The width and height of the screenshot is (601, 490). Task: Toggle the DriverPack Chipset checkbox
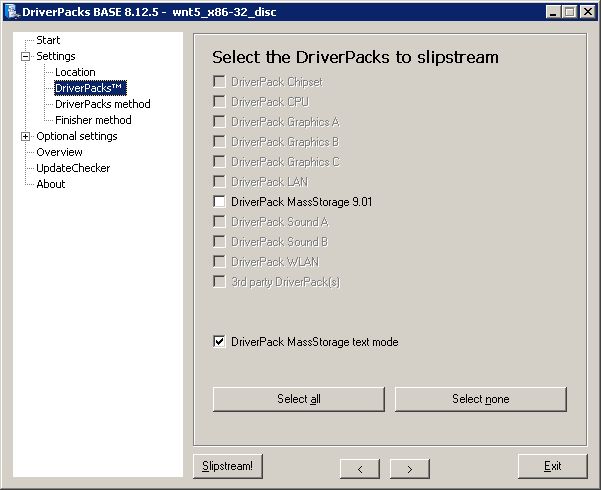point(219,81)
